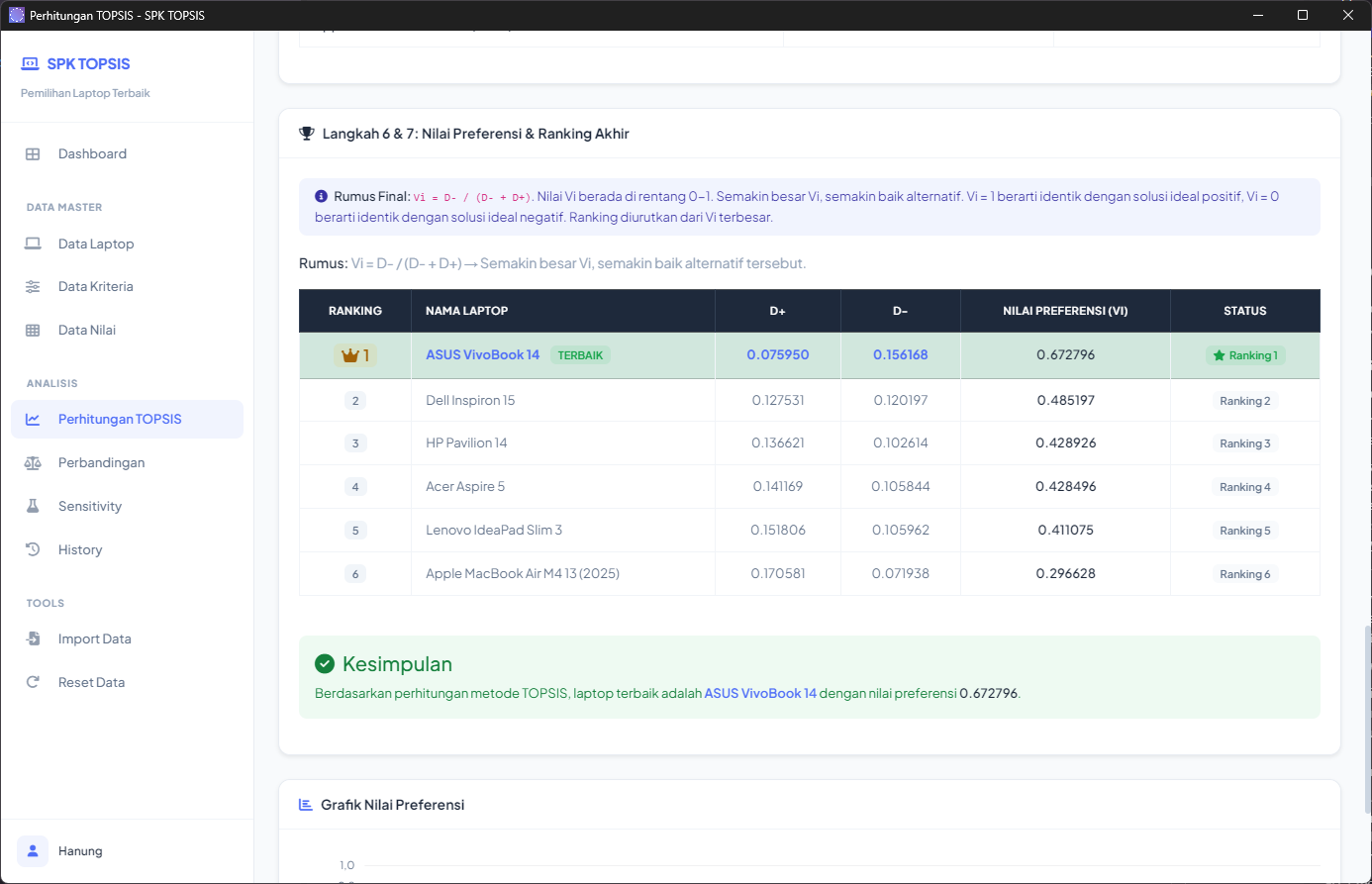This screenshot has width=1372, height=884.
Task: Click ASUS VivoBook 14 in the ranking table
Action: pyautogui.click(x=483, y=355)
